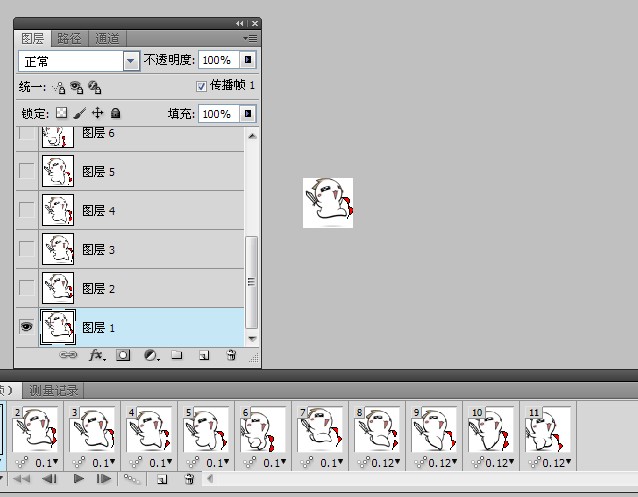Click the layers panel scrollbar thumb

251,282
